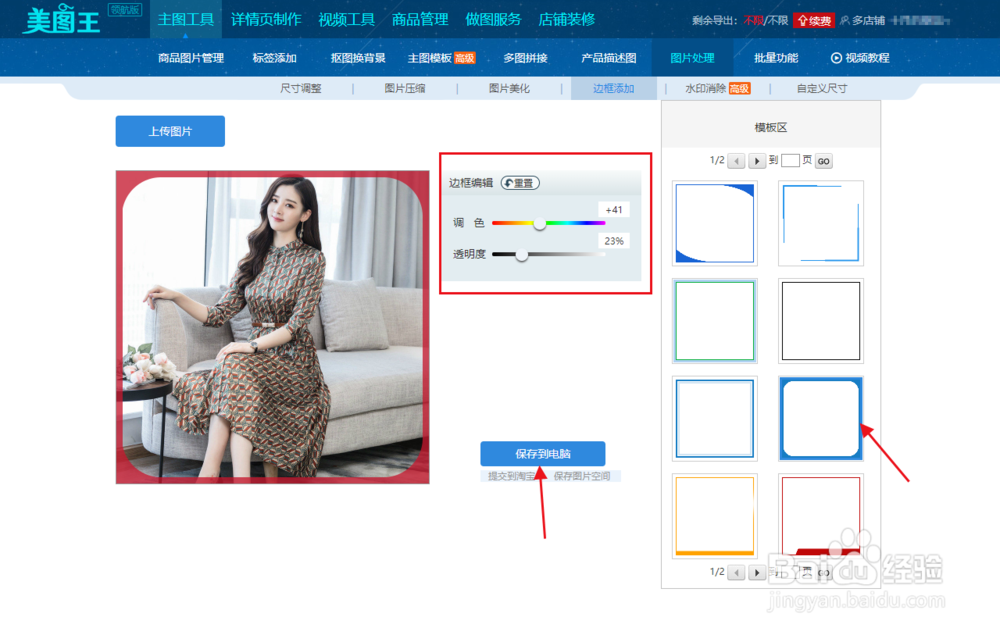Switch to the 抠图换背景 tab
The width and height of the screenshot is (1000, 635).
359,57
